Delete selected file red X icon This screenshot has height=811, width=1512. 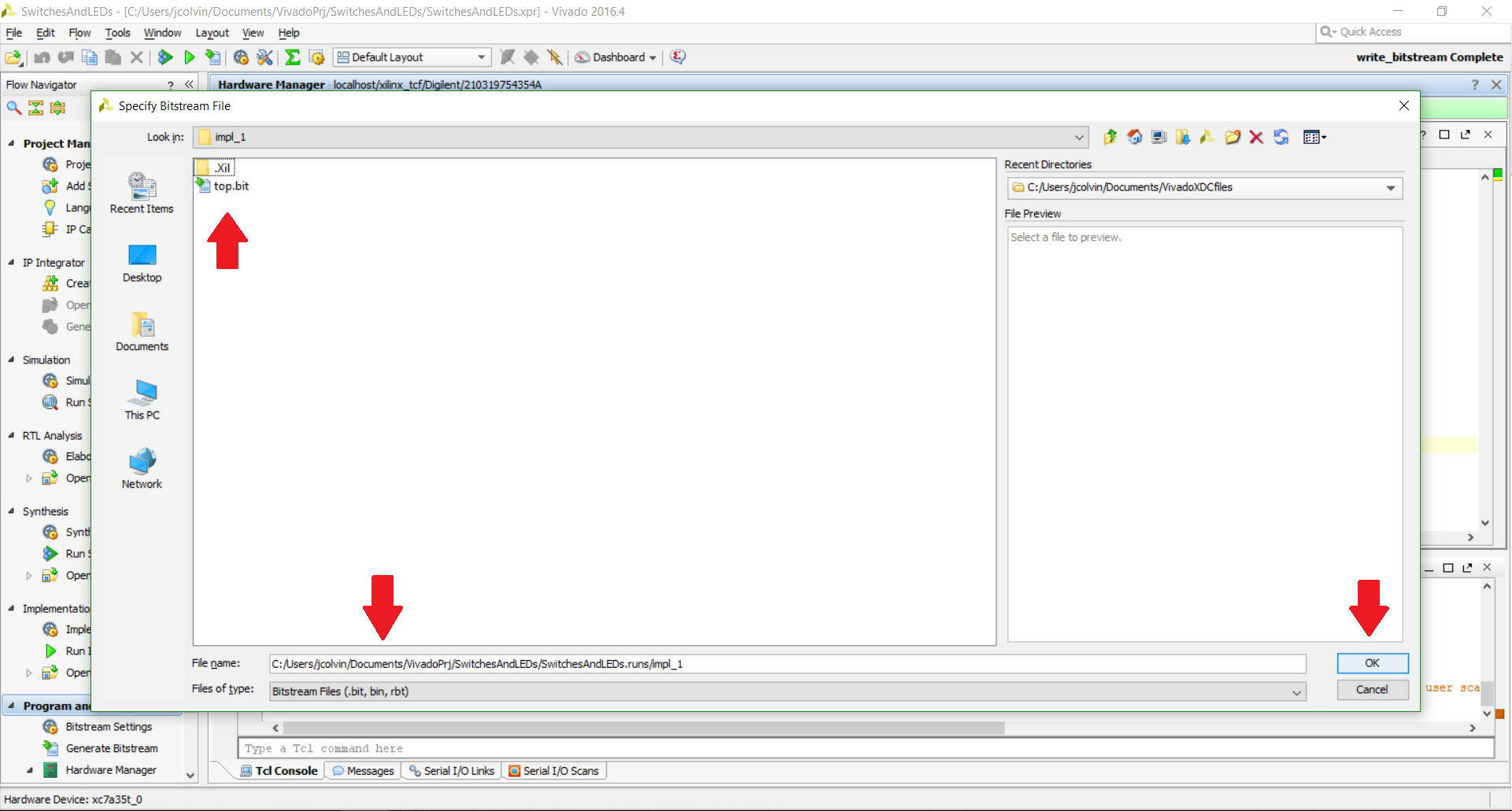pos(1256,137)
